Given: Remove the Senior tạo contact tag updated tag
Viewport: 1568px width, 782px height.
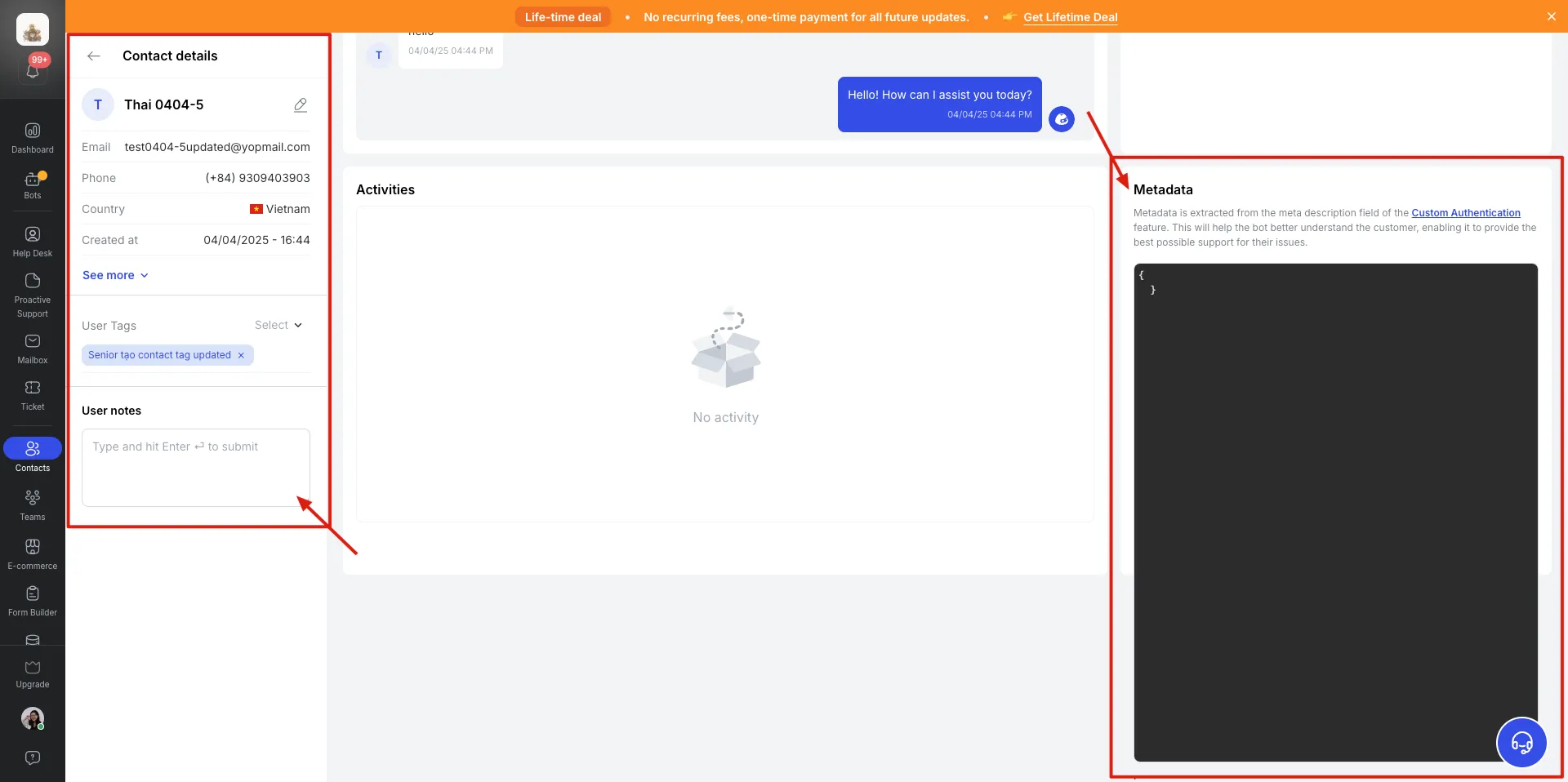Looking at the screenshot, I should (x=241, y=356).
